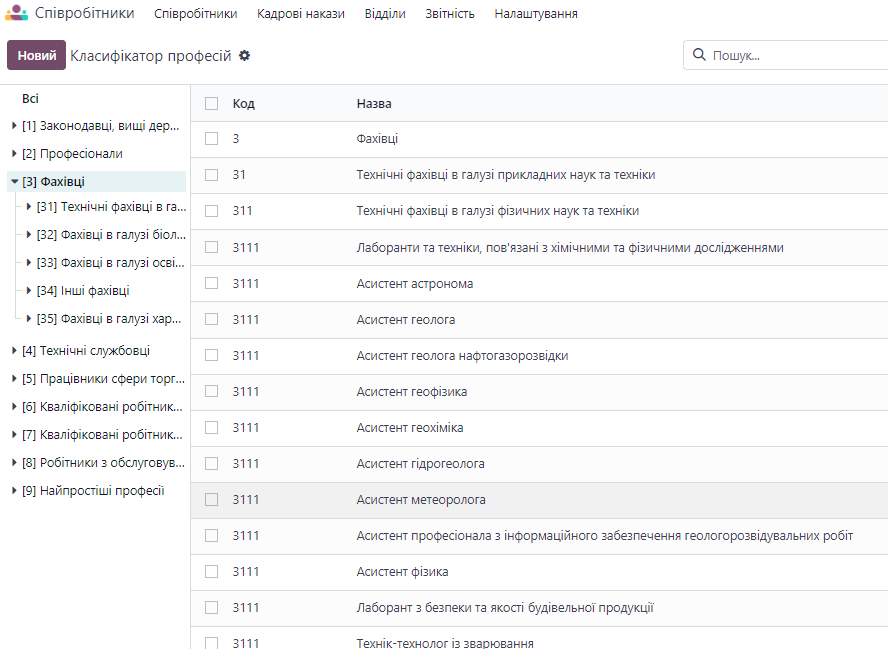Select the checkbox for code 31 row
Viewport: 888px width, 649px height.
(x=211, y=175)
